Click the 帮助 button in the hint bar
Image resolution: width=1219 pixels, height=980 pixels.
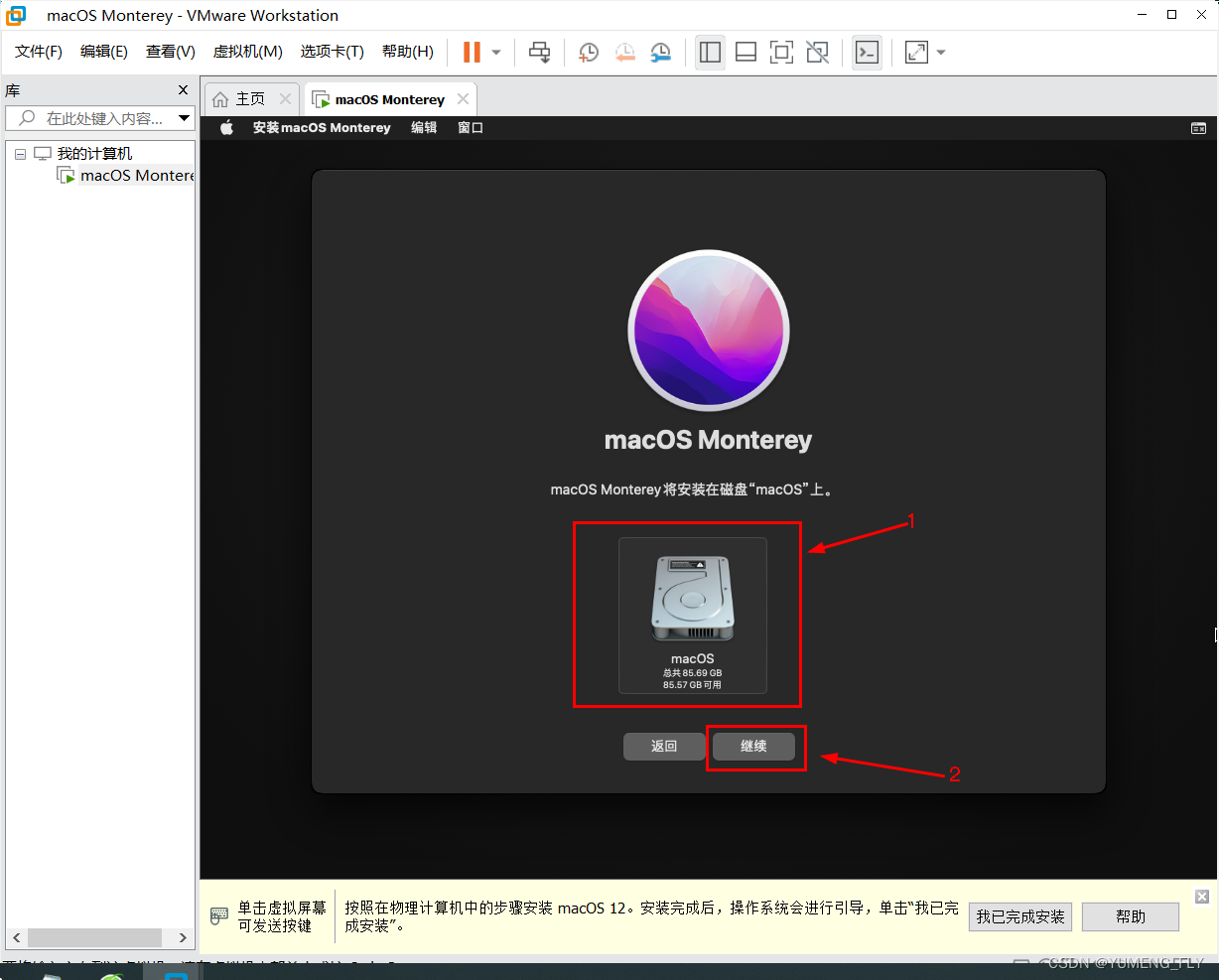[x=1131, y=916]
